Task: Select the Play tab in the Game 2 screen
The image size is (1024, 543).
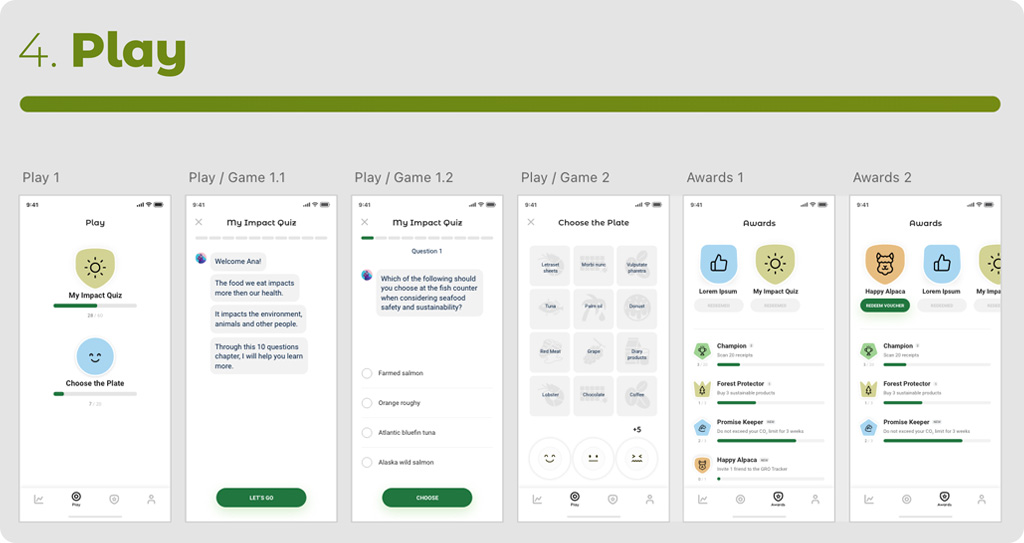Action: (574, 498)
